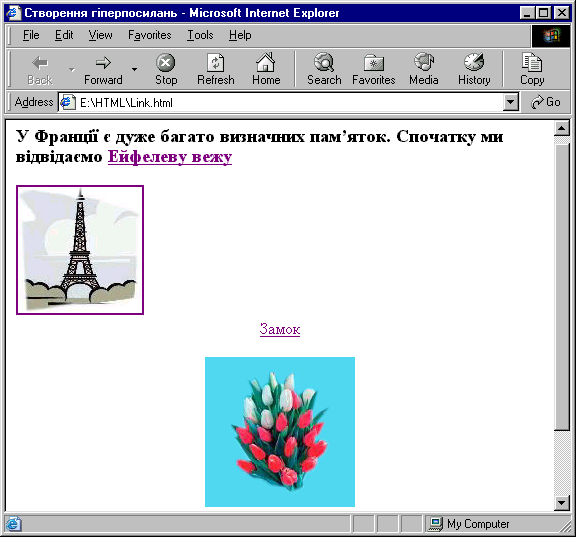Open the View menu
This screenshot has width=576, height=537.
[100, 35]
